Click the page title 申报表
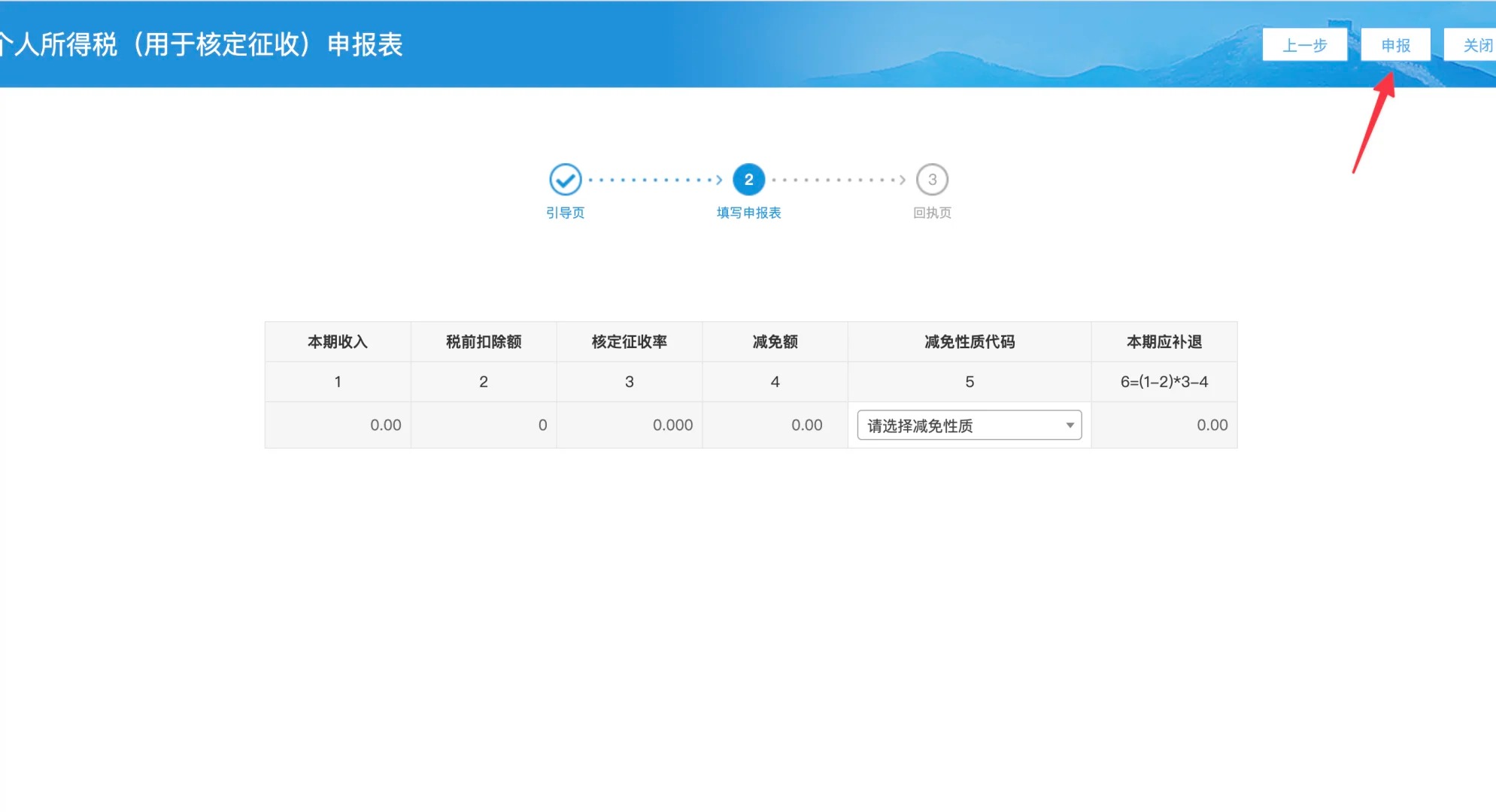Viewport: 1496px width, 812px height. [x=365, y=44]
